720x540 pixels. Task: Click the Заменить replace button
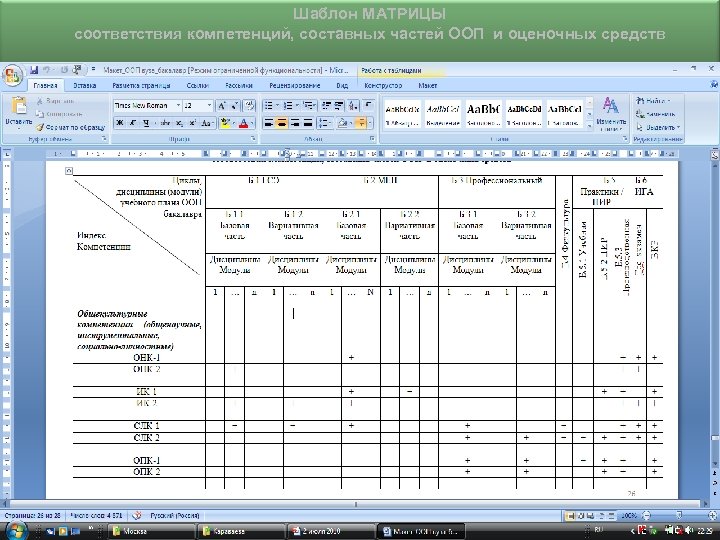(x=656, y=114)
